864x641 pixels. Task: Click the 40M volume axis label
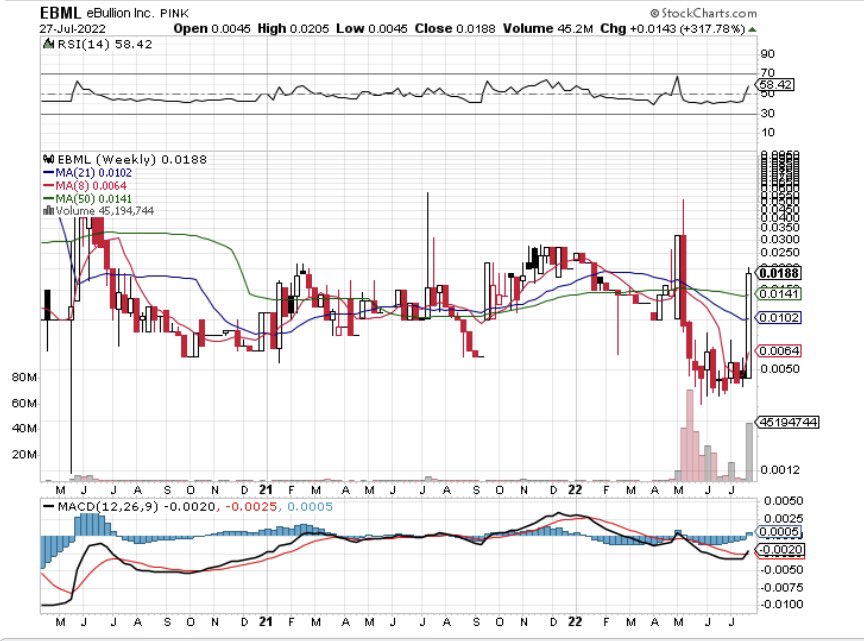[x=24, y=429]
